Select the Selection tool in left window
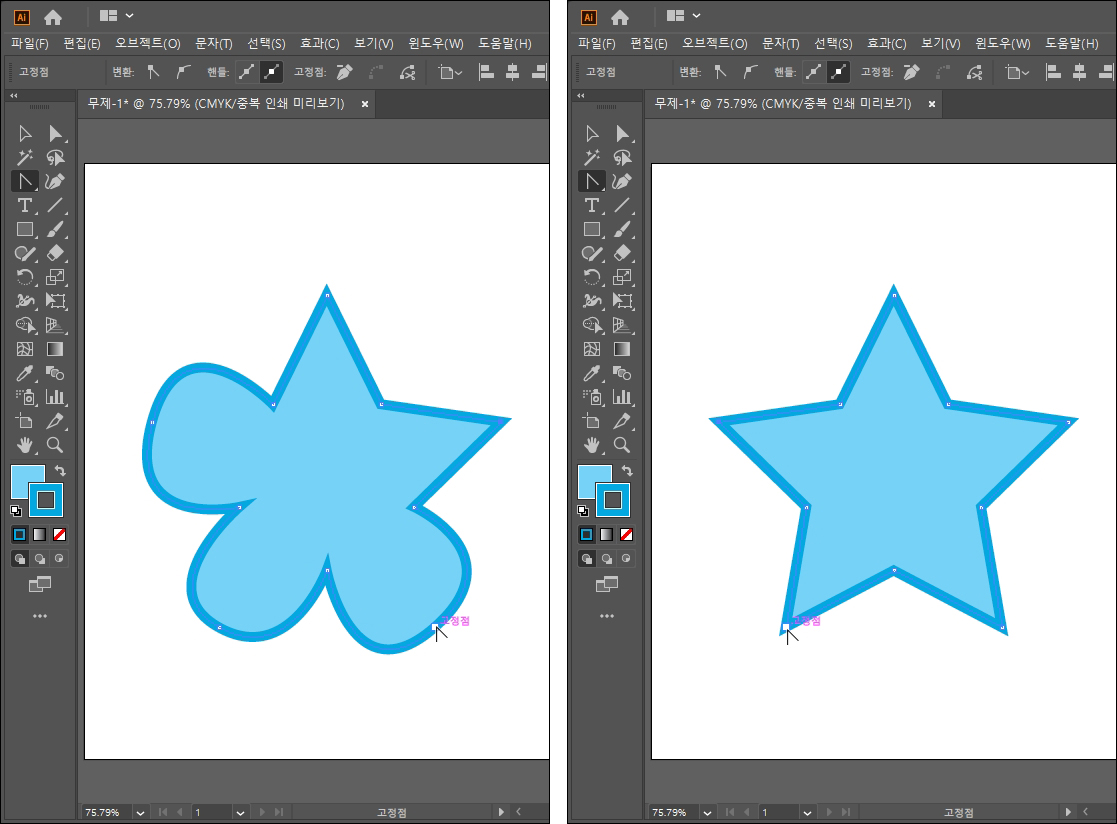This screenshot has width=1117, height=824. click(x=25, y=133)
